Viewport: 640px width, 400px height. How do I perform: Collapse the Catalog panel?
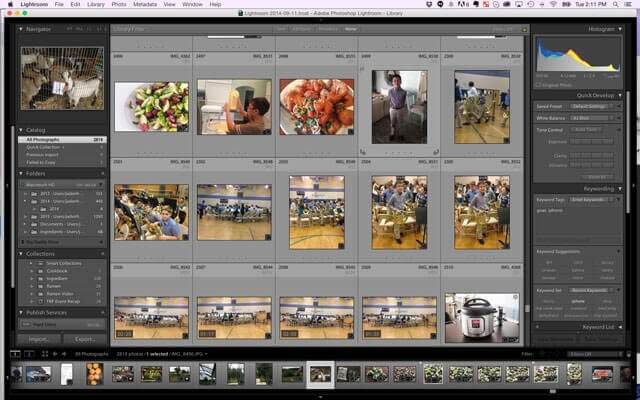(x=22, y=129)
